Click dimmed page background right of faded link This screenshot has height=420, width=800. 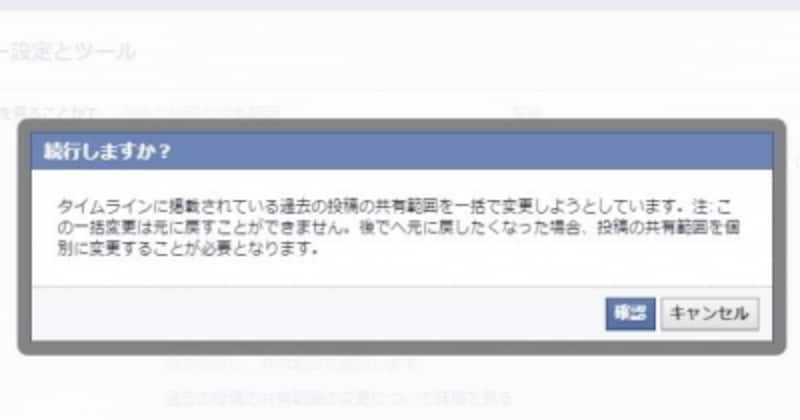(653, 397)
